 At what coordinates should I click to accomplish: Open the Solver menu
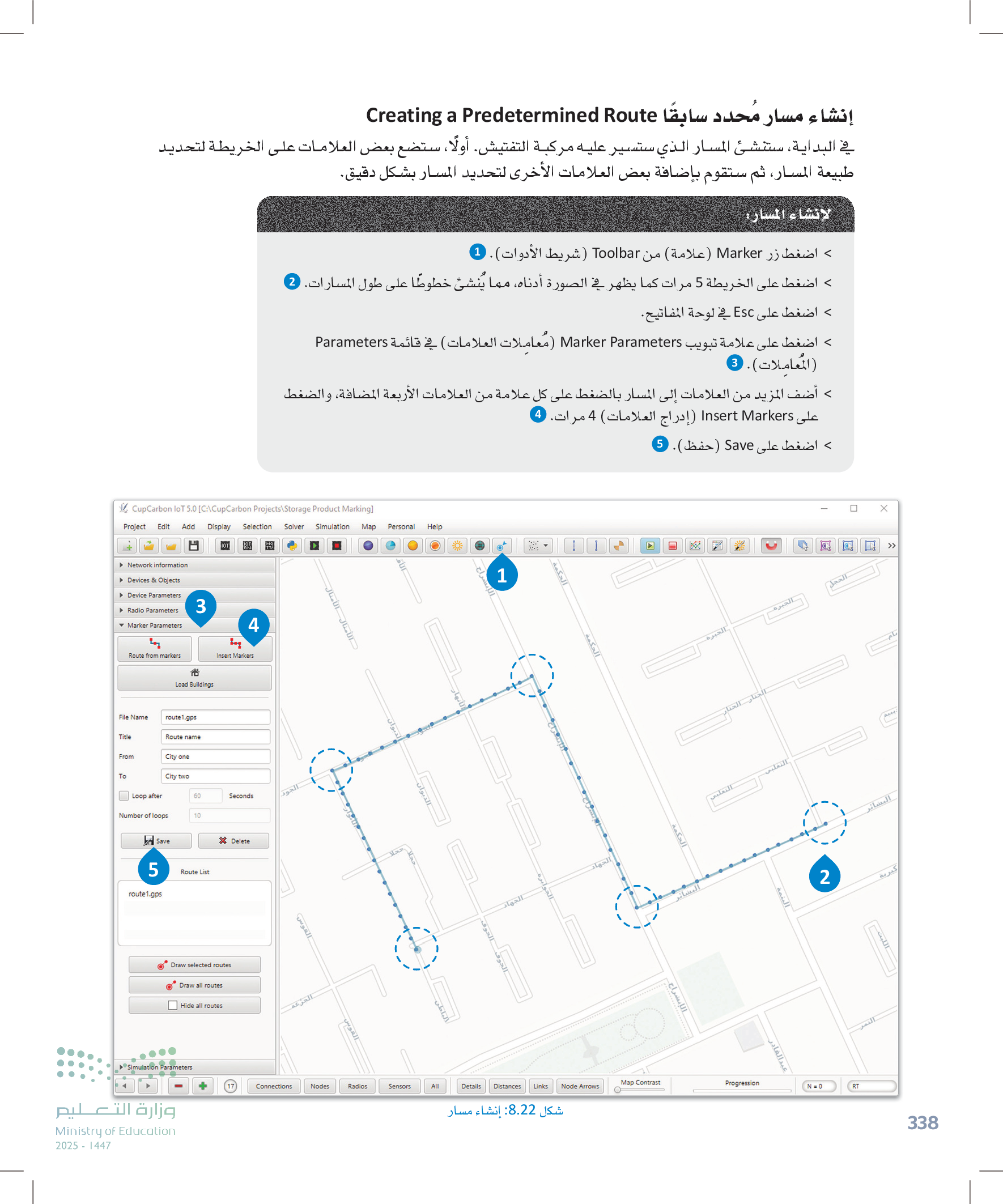[x=294, y=526]
